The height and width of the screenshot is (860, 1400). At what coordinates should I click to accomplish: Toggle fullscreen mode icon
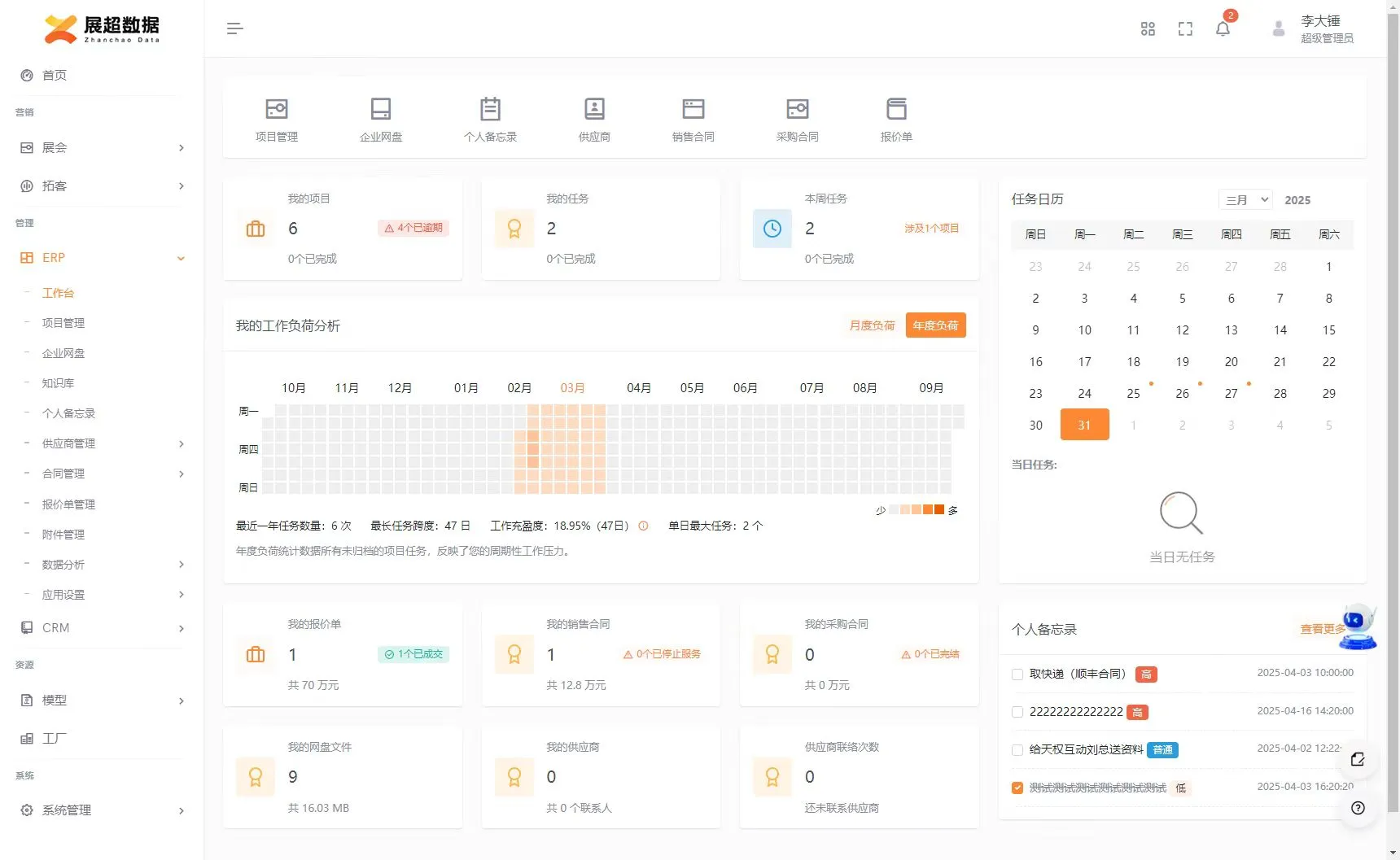tap(1185, 28)
